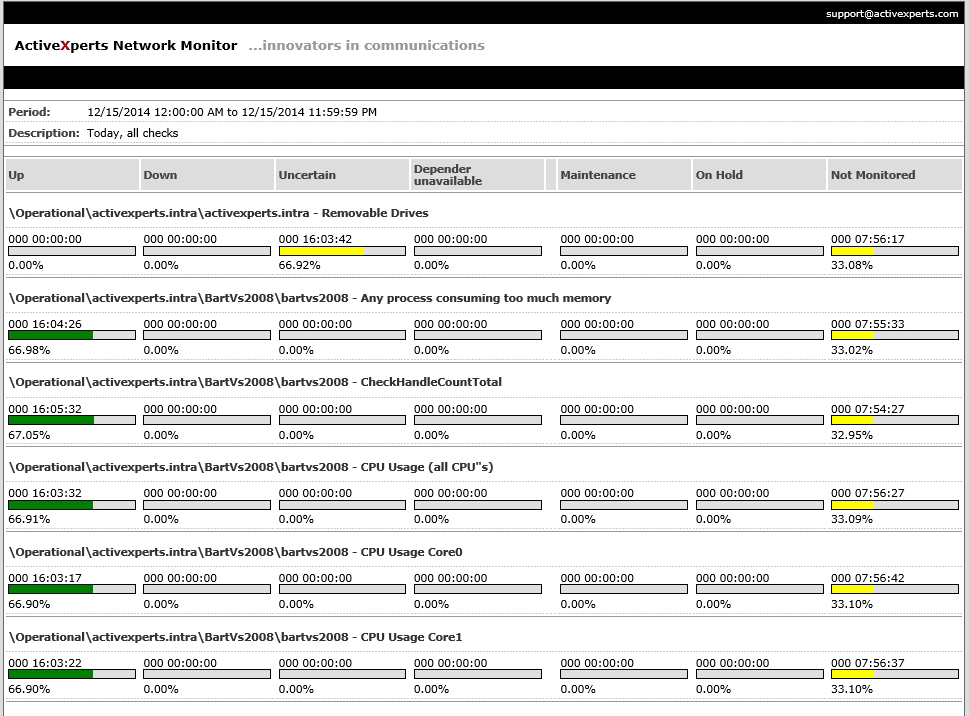Click the ActiveXperts Network Monitor title

126,45
